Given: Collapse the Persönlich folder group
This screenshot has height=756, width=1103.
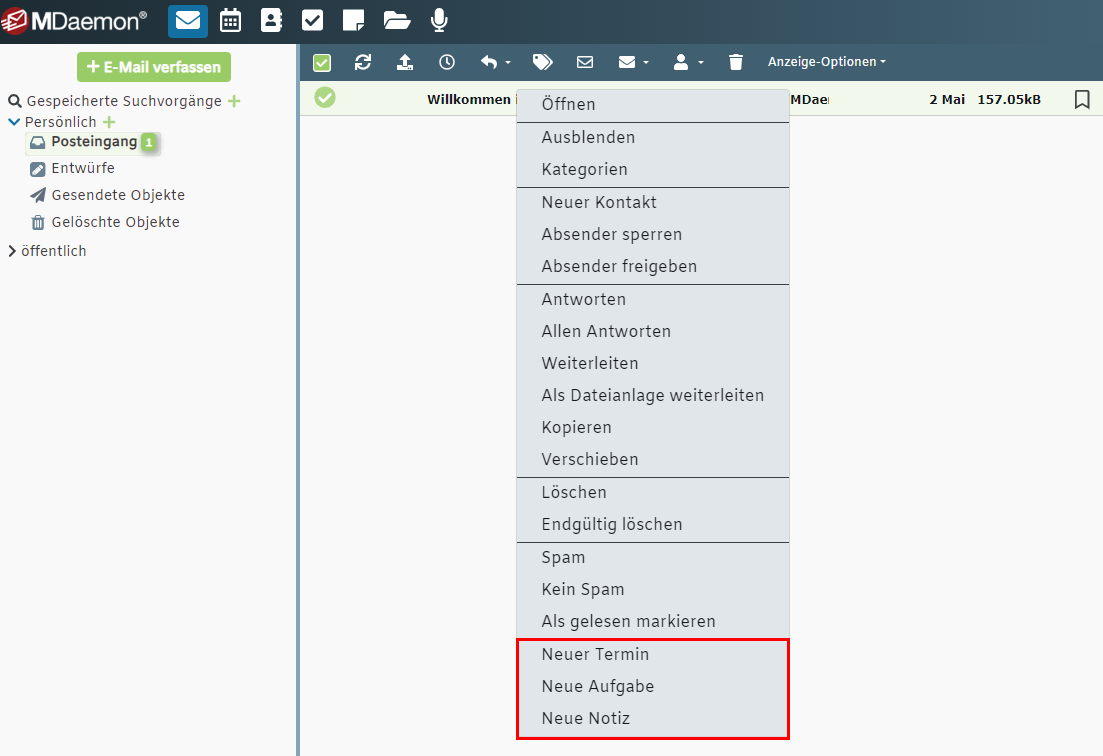Looking at the screenshot, I should 14,122.
